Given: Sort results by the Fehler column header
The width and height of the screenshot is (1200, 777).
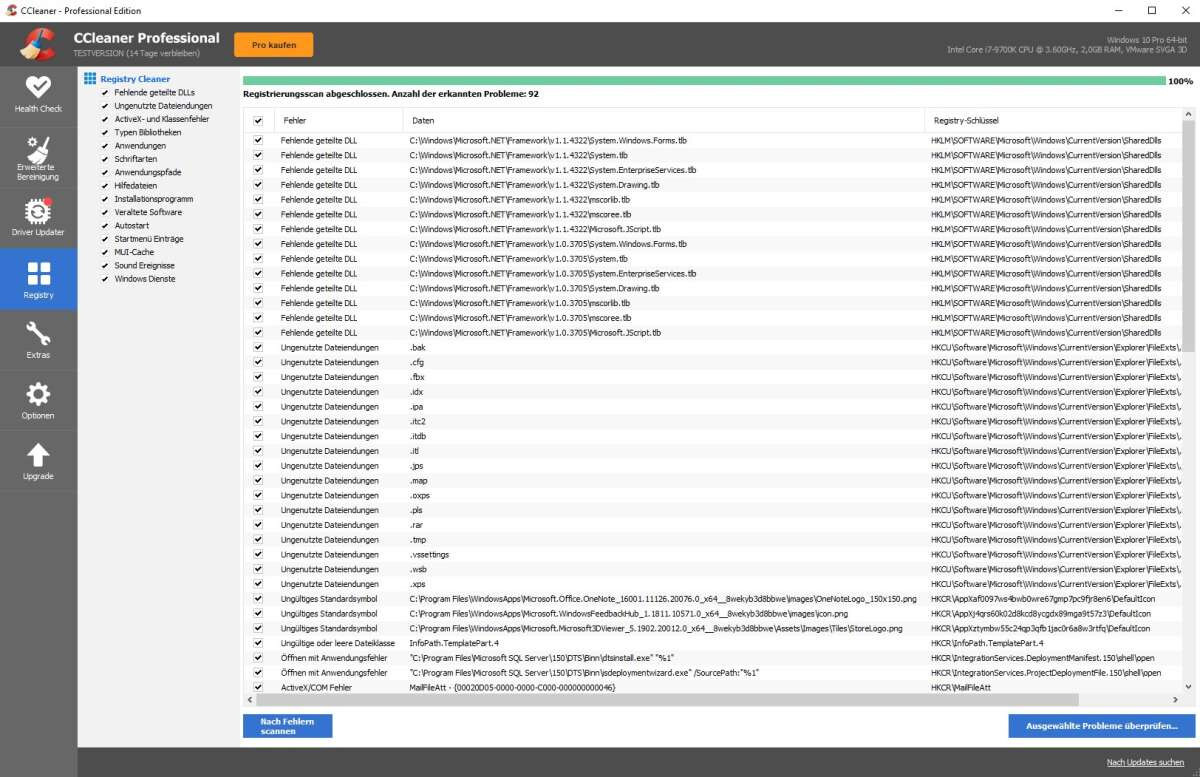Looking at the screenshot, I should coord(294,119).
